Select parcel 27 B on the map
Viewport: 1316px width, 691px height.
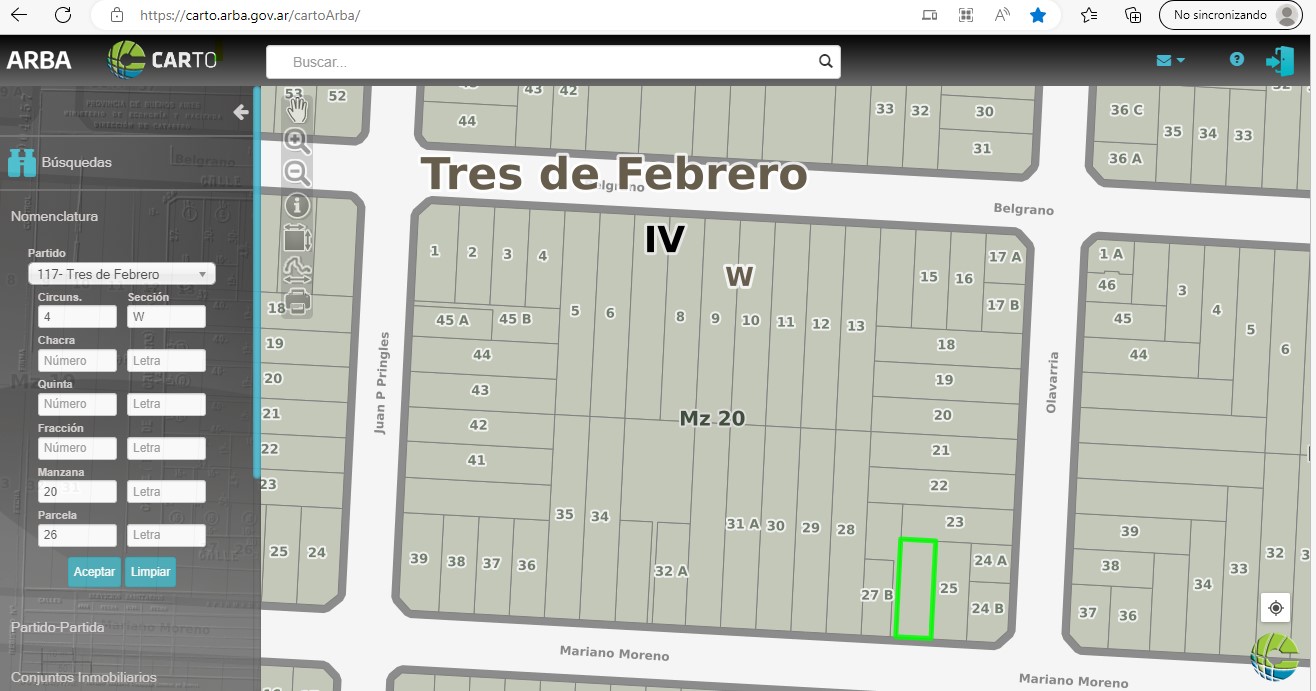pyautogui.click(x=877, y=595)
